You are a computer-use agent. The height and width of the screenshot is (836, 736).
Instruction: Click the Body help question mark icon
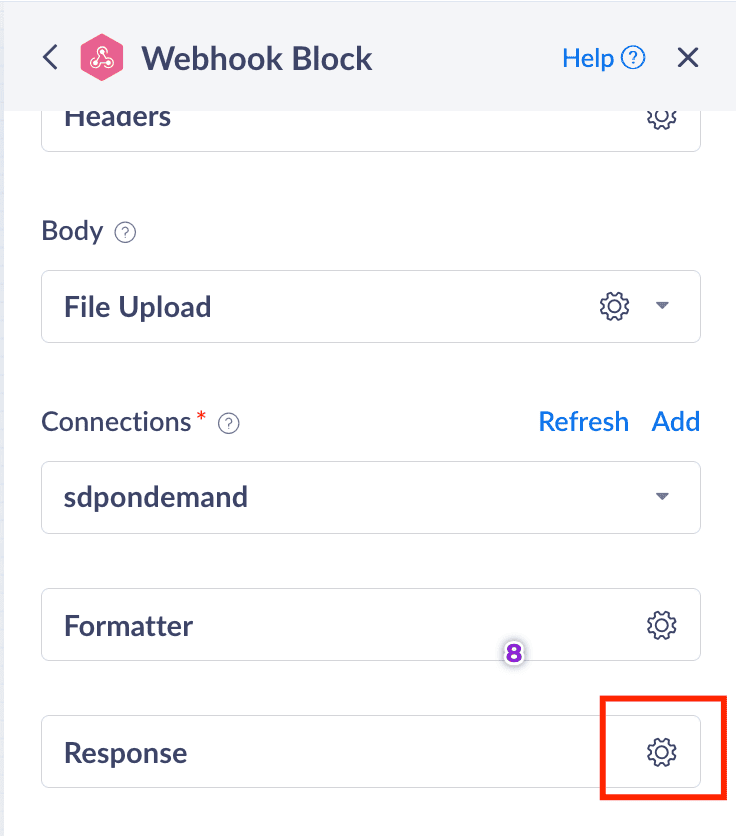[125, 232]
